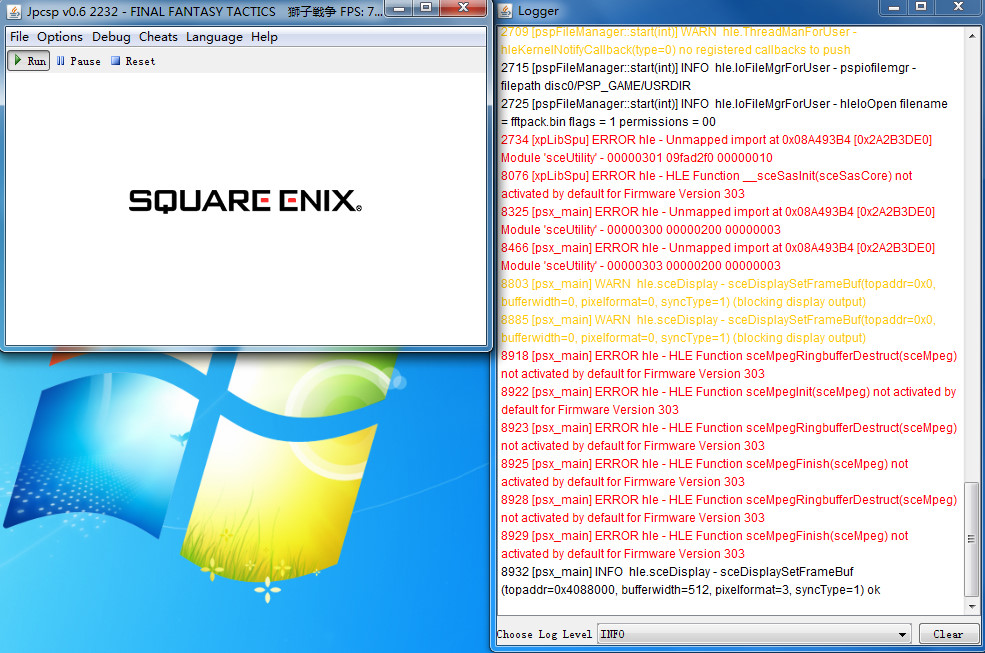Maximize the Logger window
This screenshot has width=985, height=653.
921,8
